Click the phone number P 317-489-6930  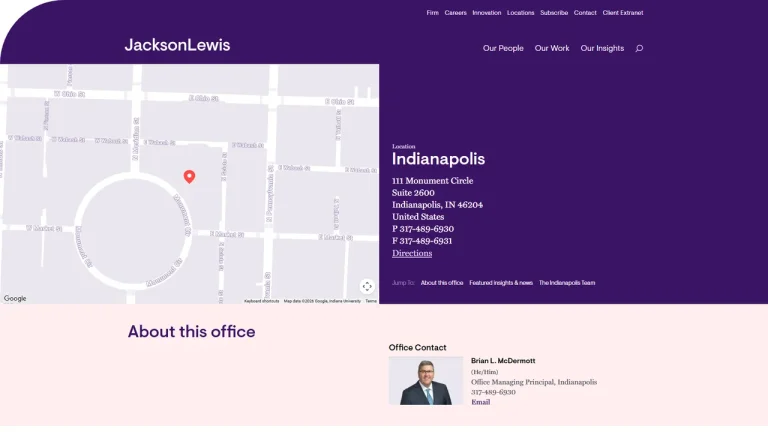click(x=423, y=229)
